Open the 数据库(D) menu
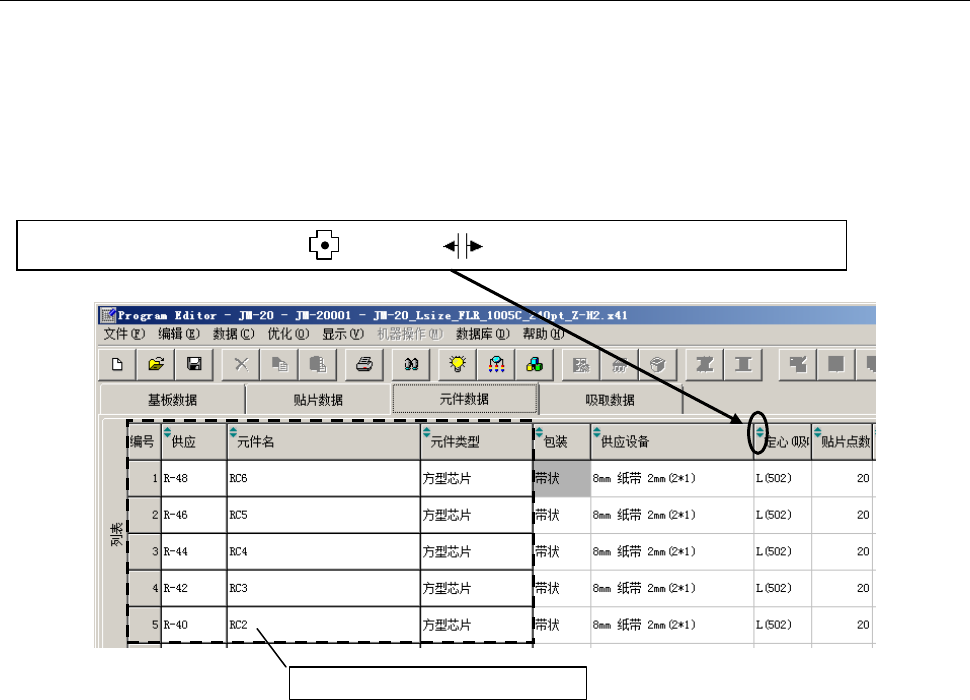Viewport: 970px width, 700px height. (x=483, y=334)
